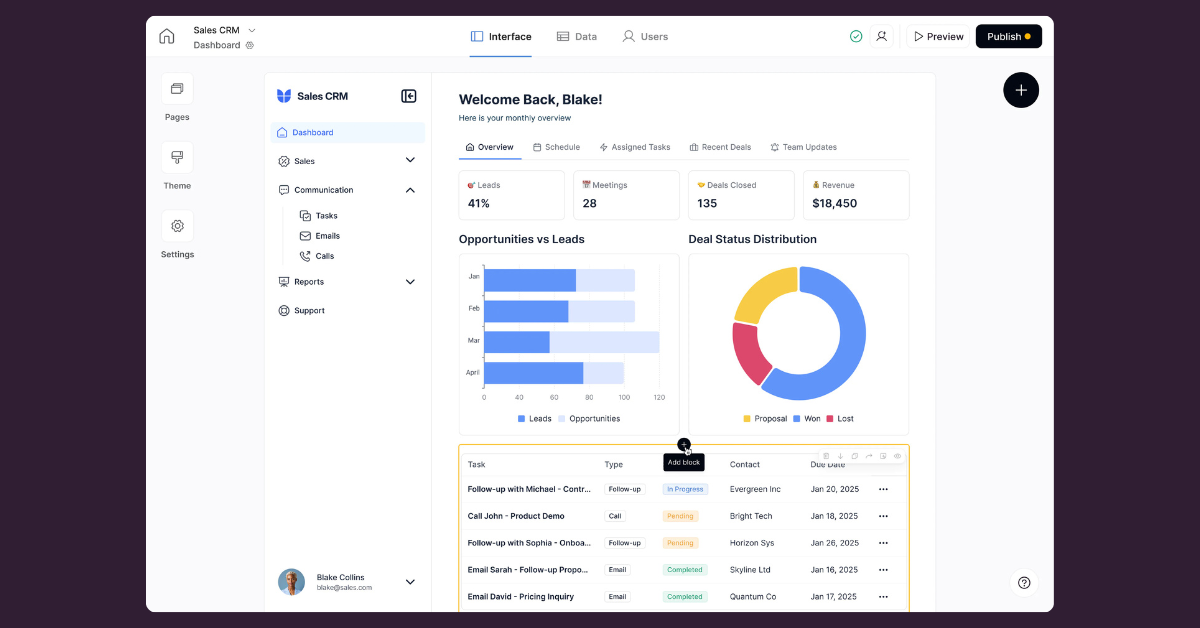Open the help question mark icon
1200x628 pixels.
(x=1024, y=583)
